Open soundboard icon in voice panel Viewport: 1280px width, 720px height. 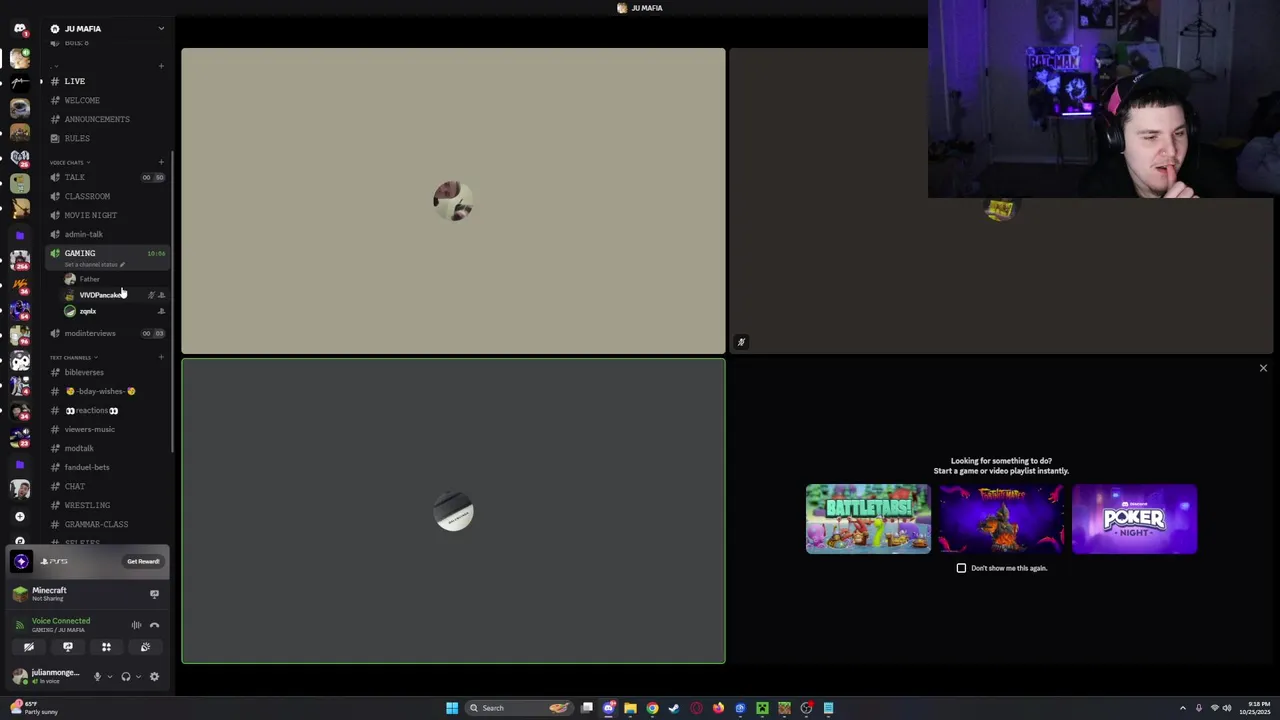pos(145,647)
